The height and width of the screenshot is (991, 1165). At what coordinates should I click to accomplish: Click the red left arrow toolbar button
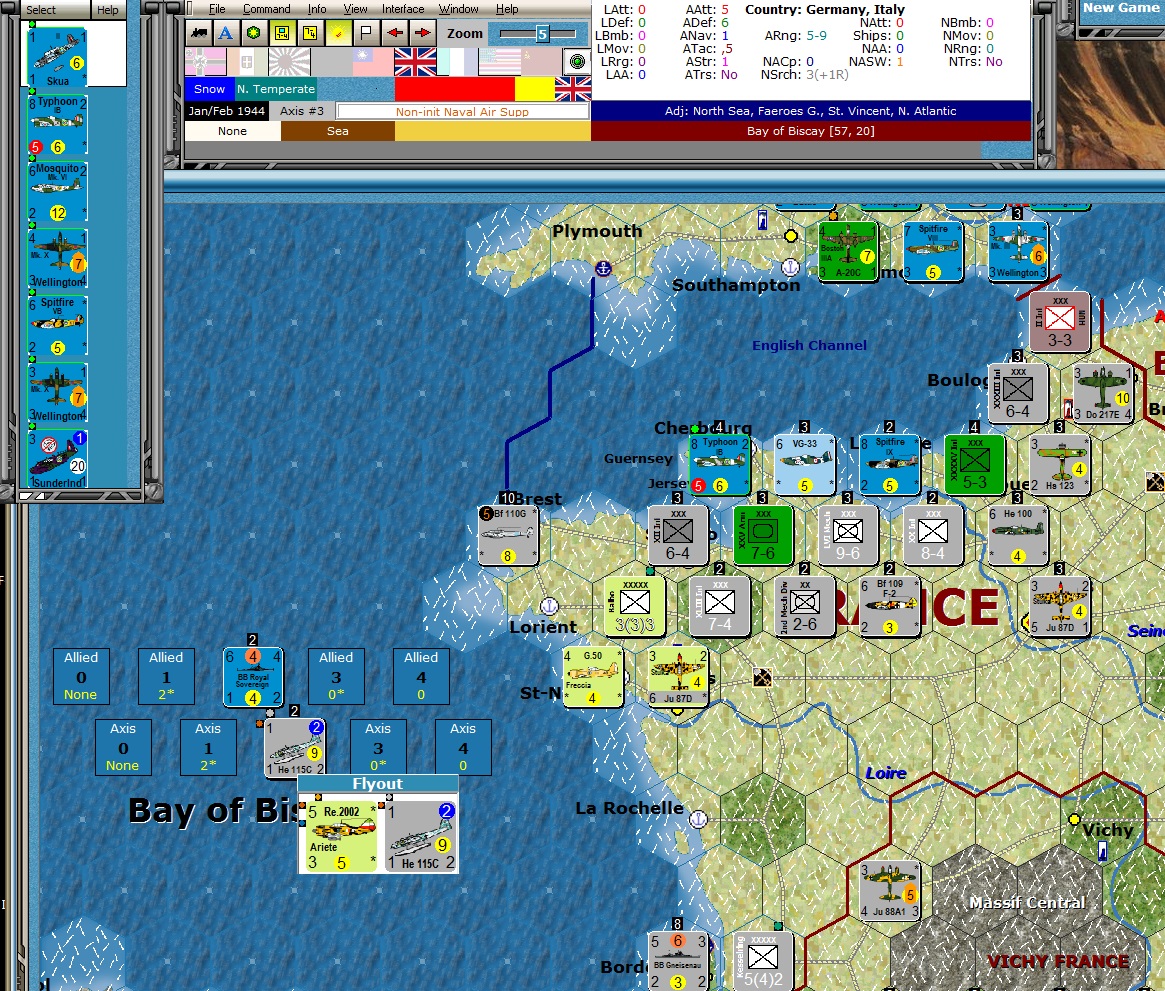394,33
